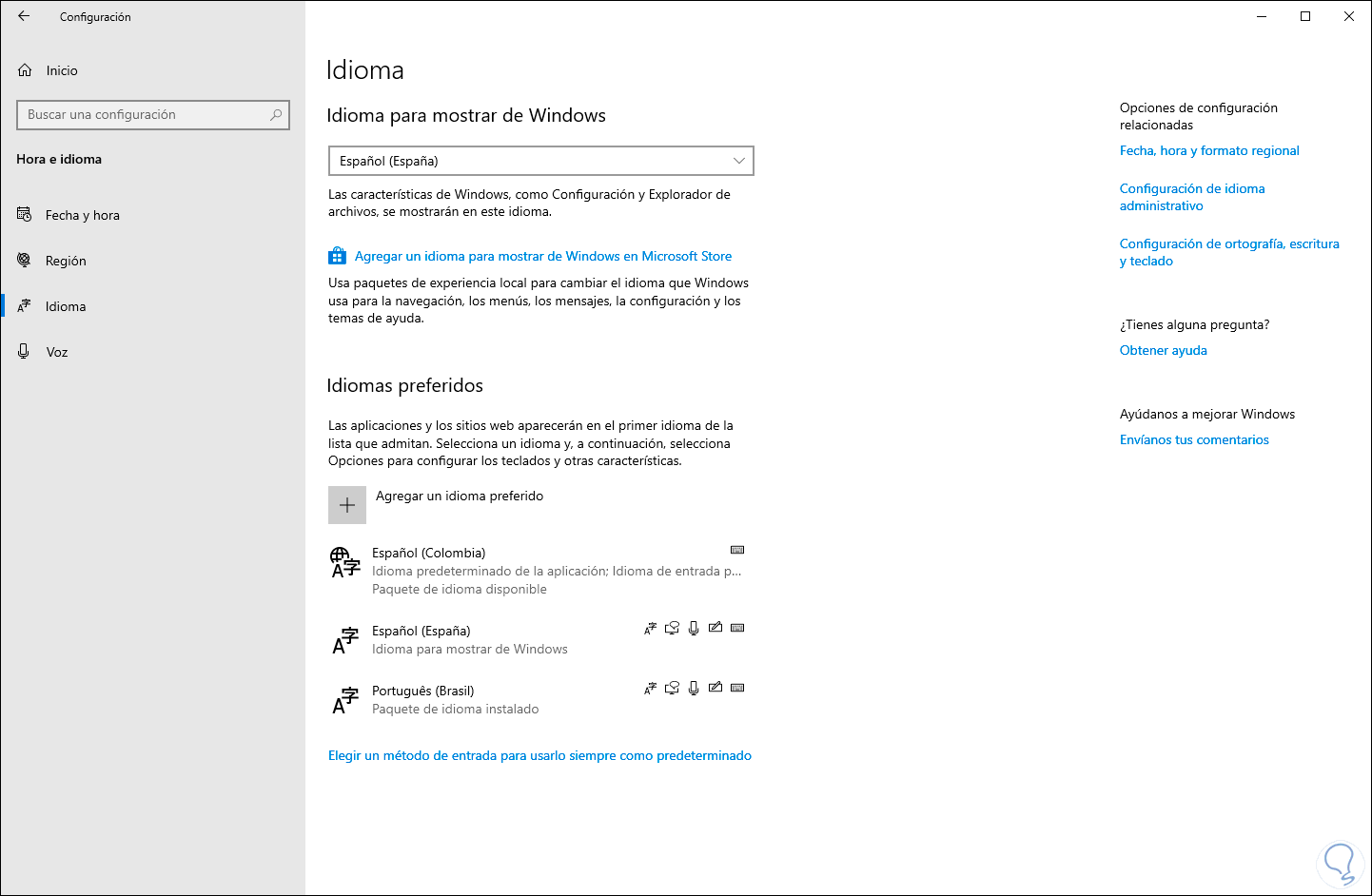1372x896 pixels.
Task: Click the plus icon to add language
Action: pos(347,505)
